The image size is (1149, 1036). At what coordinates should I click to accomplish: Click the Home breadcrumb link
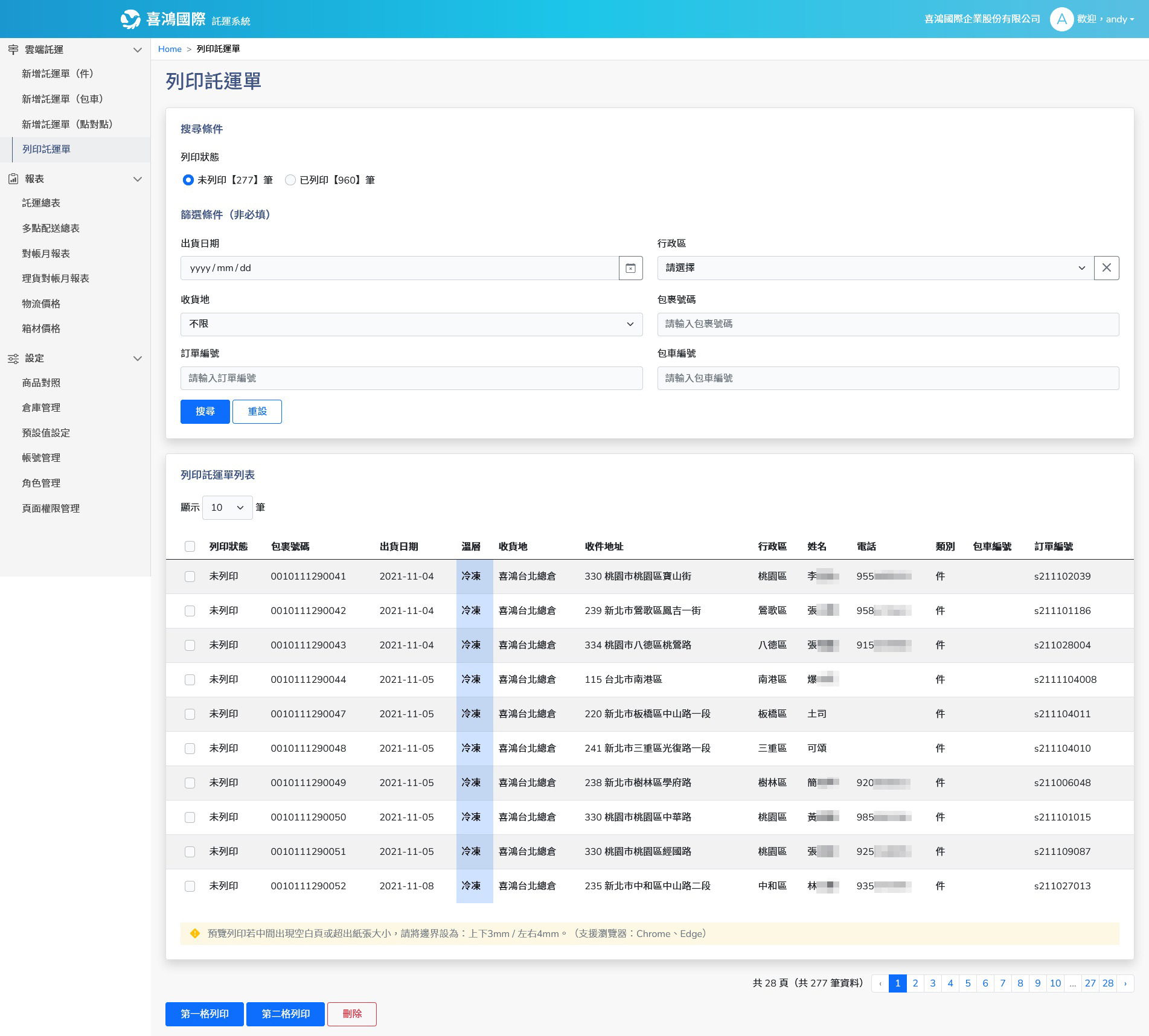170,49
